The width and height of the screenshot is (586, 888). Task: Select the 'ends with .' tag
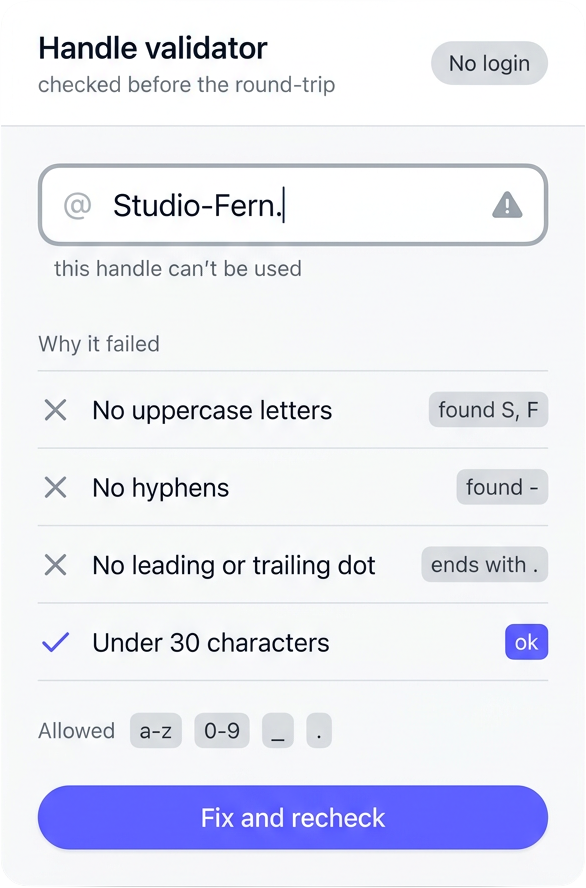485,565
